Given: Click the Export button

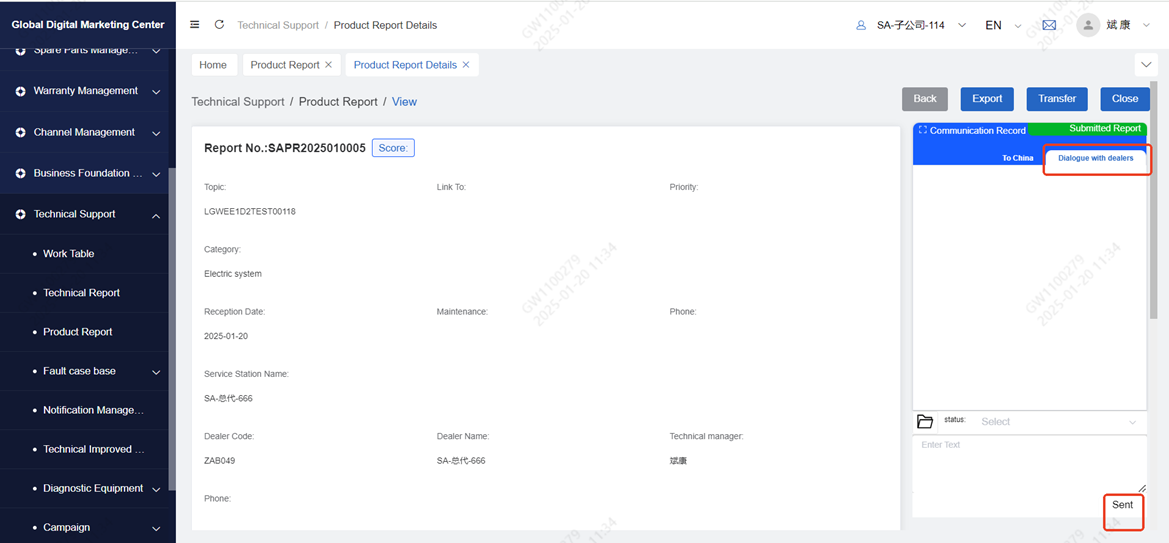Looking at the screenshot, I should click(986, 99).
